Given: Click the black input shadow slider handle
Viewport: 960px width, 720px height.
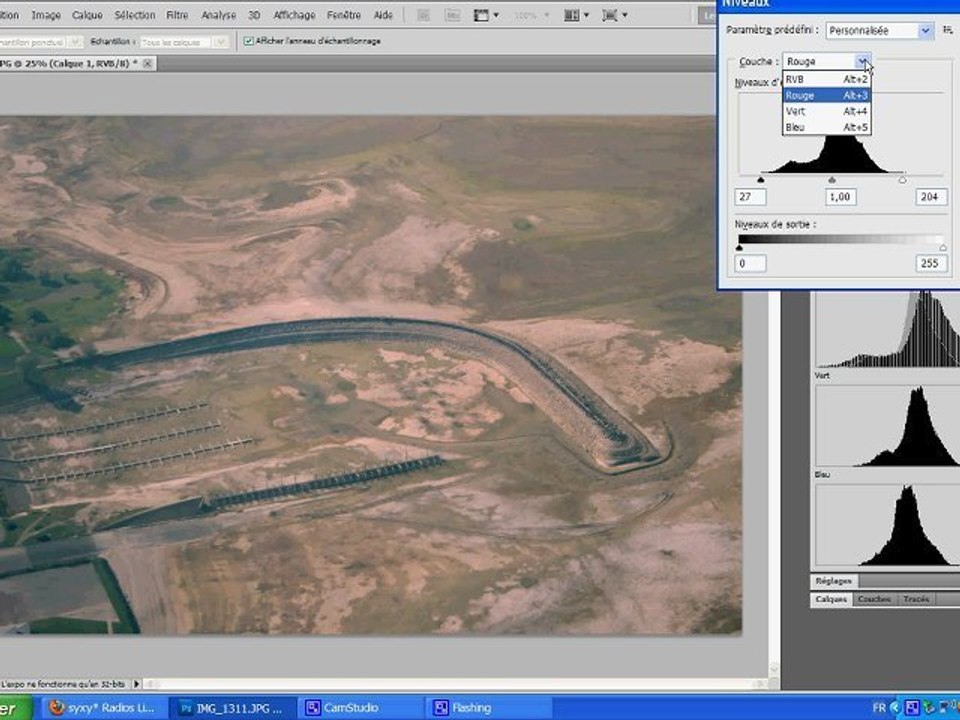Looking at the screenshot, I should point(760,180).
